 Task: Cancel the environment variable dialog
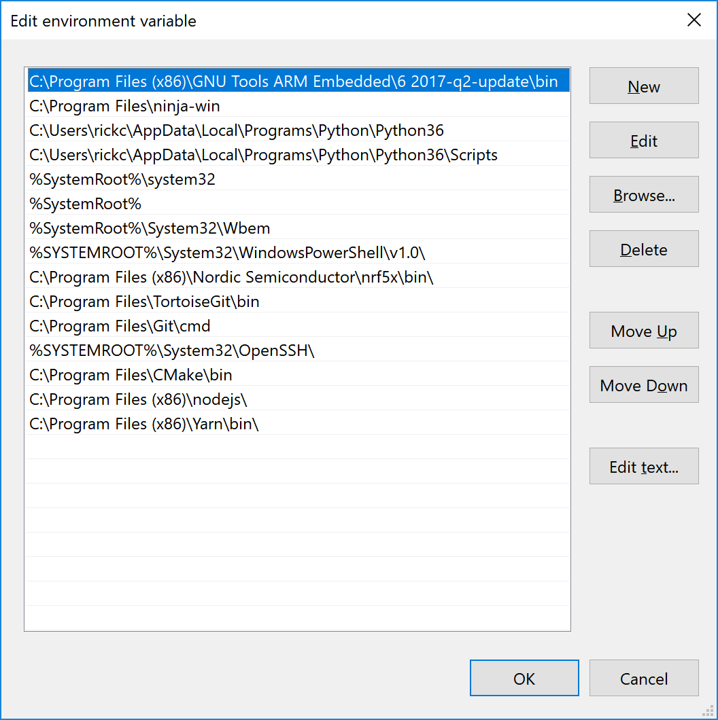click(x=644, y=678)
